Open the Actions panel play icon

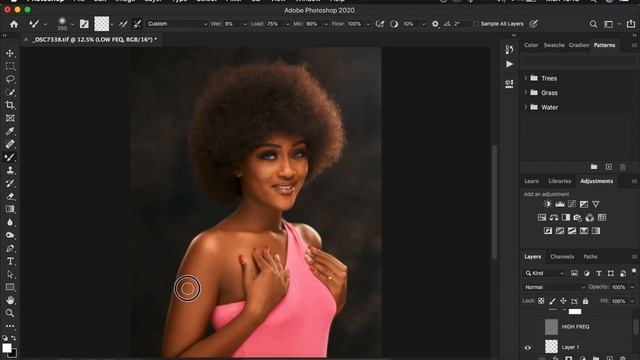point(509,64)
